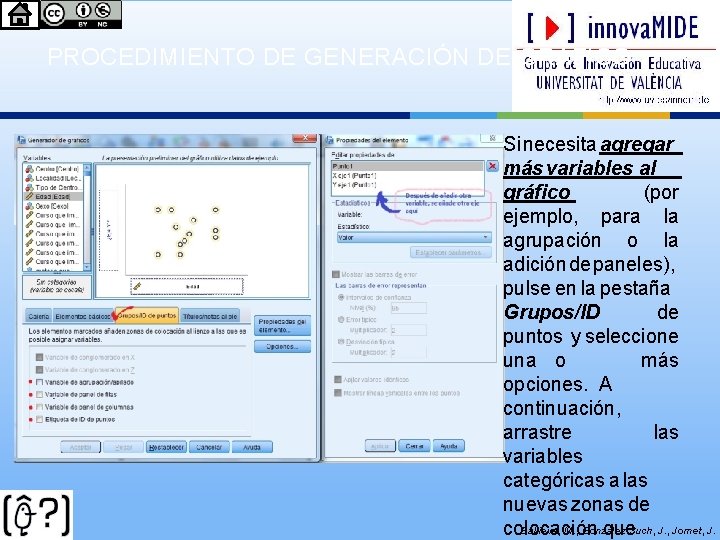
Task: Select Punto1 in the properties list
Action: (408, 166)
